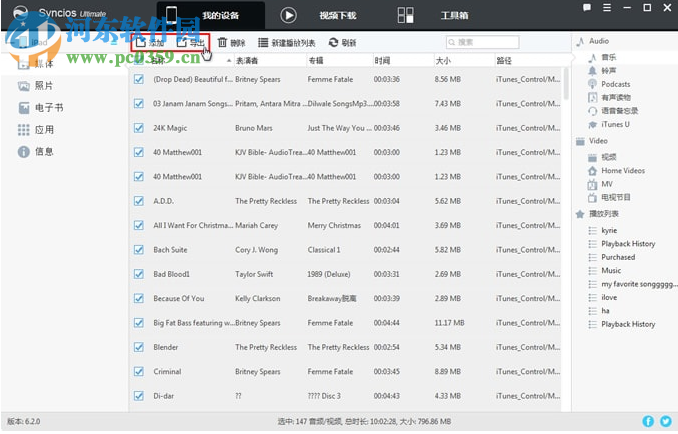Image resolution: width=678 pixels, height=434 pixels.
Task: Uncheck the A.D.D. track checkbox
Action: point(139,201)
